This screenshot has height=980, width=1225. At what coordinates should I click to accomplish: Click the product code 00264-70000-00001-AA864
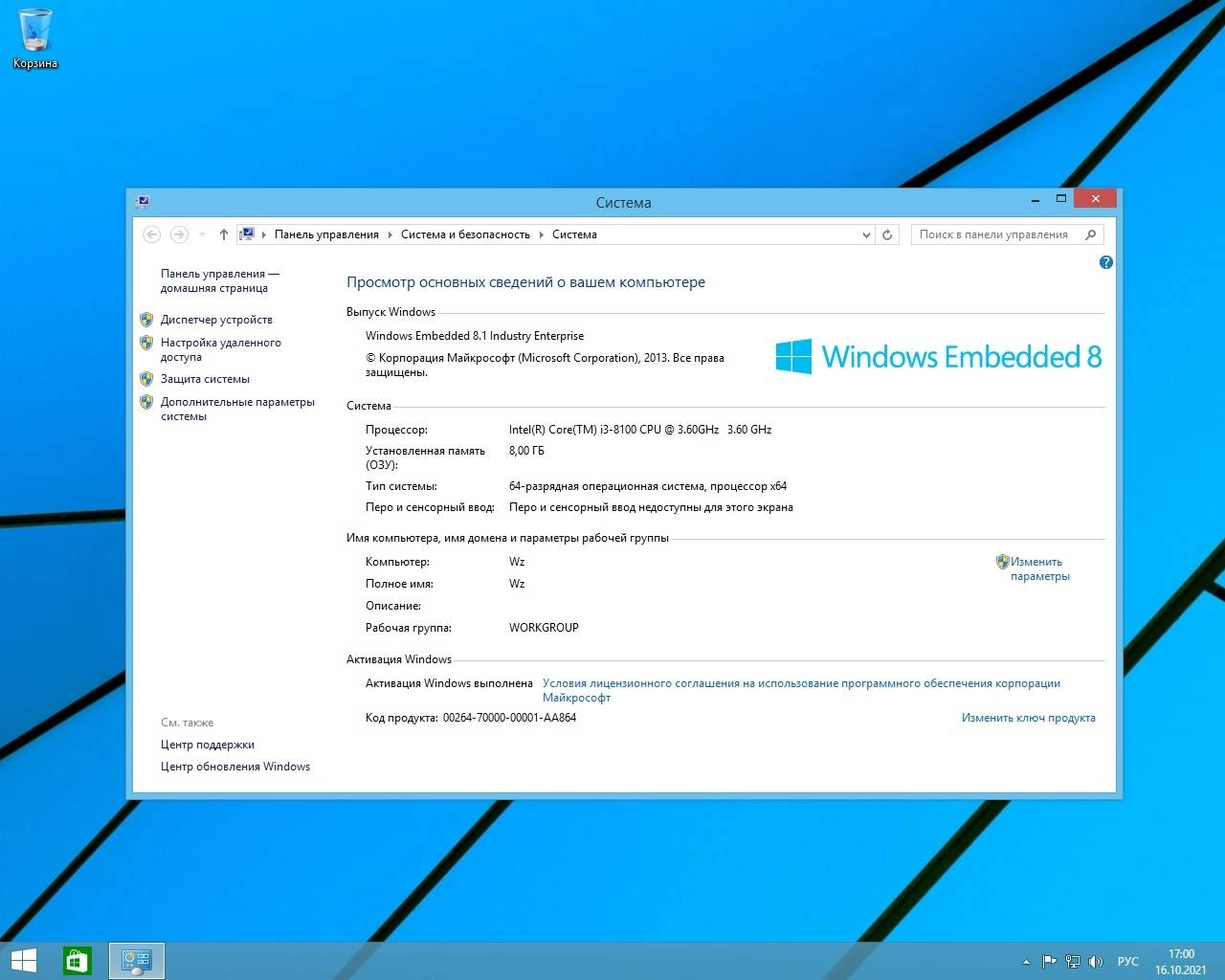pos(509,718)
